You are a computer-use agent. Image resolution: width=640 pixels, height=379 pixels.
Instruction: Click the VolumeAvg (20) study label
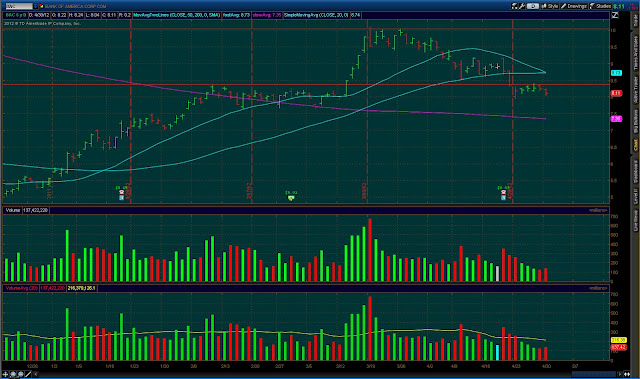pyautogui.click(x=21, y=288)
